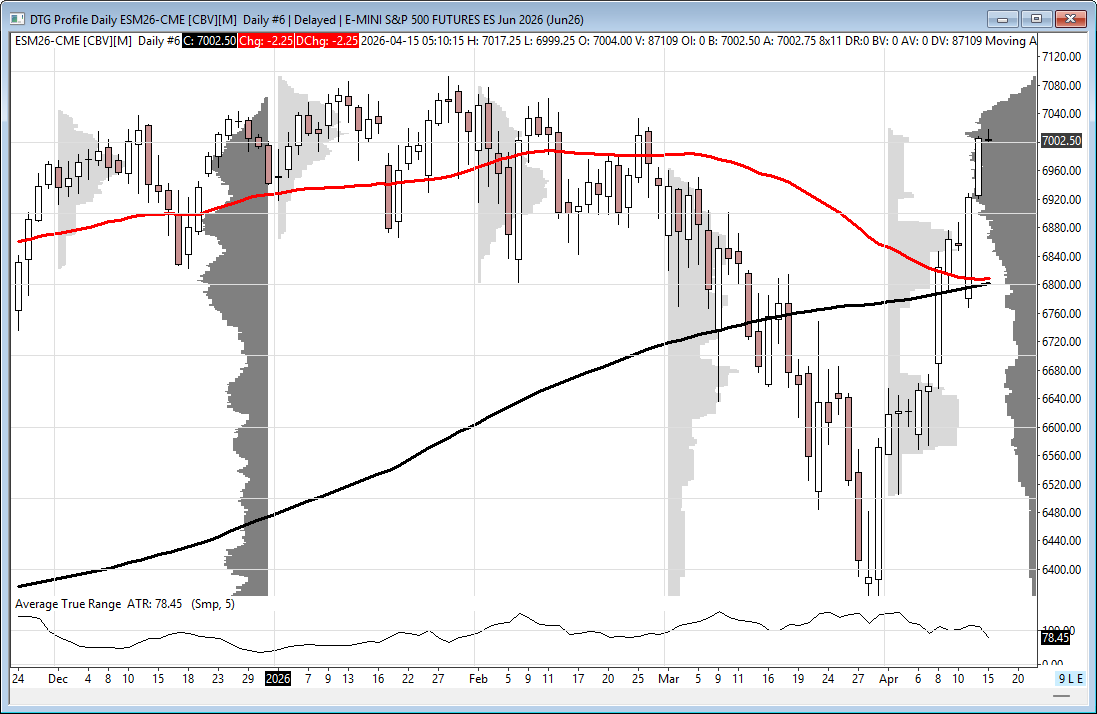Click the Feb label on the time axis
Screen dimensions: 1097x714
point(477,678)
